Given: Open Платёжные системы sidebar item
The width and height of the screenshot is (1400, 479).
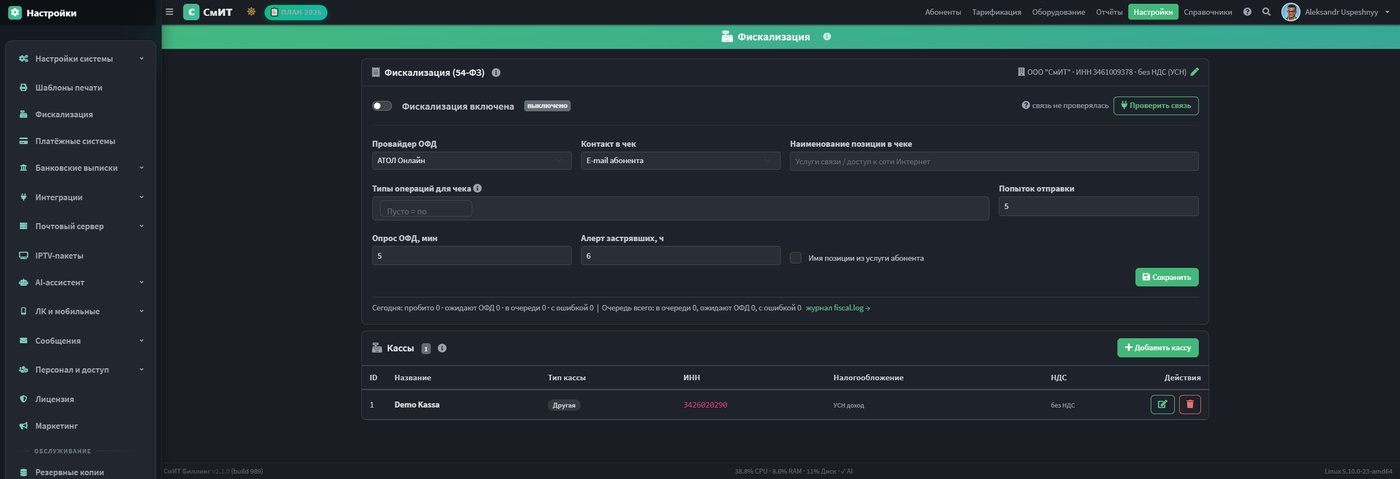Looking at the screenshot, I should point(81,141).
